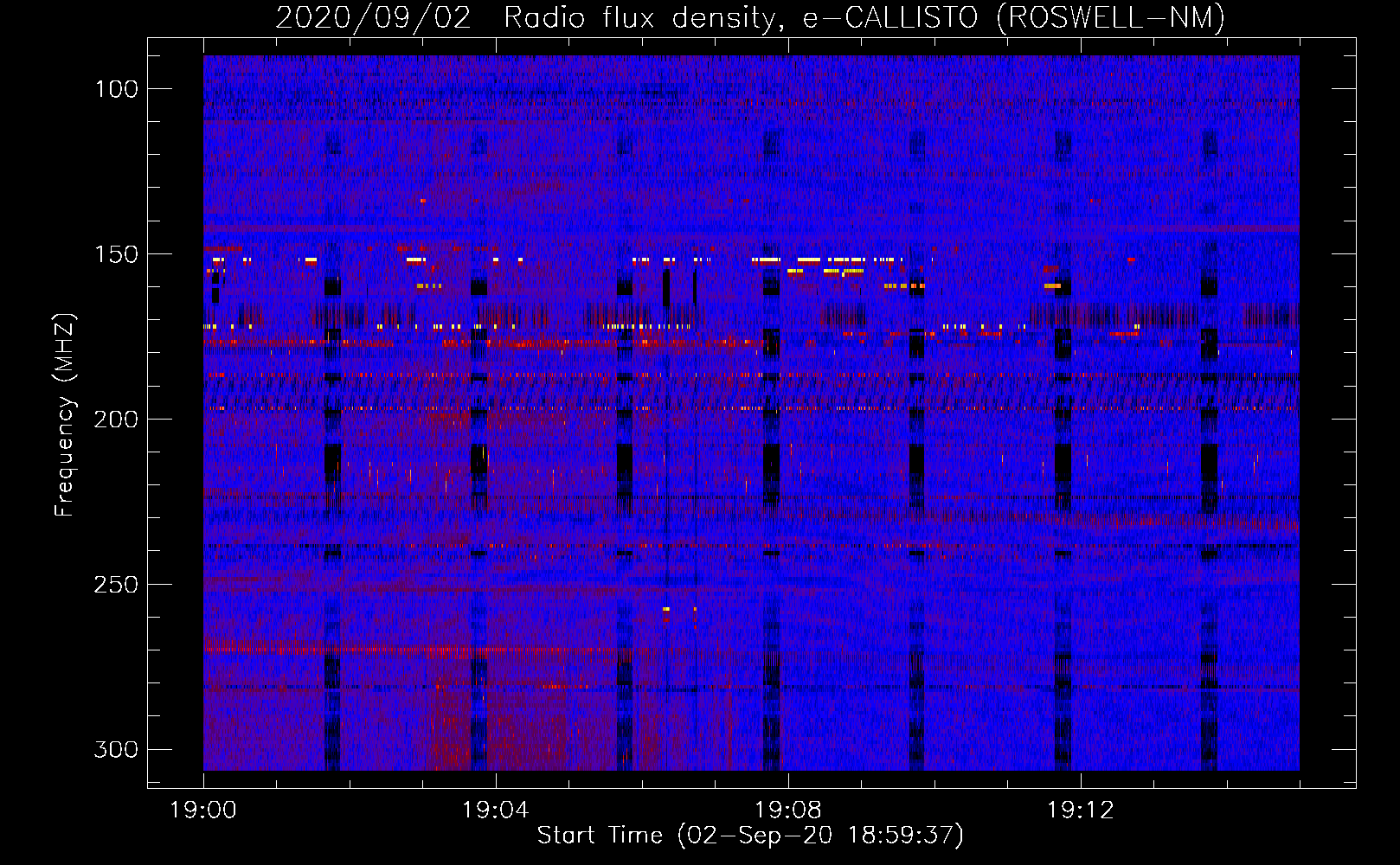Image resolution: width=1400 pixels, height=865 pixels.
Task: Click the Frequency (MHZ) axis label
Action: (x=65, y=415)
